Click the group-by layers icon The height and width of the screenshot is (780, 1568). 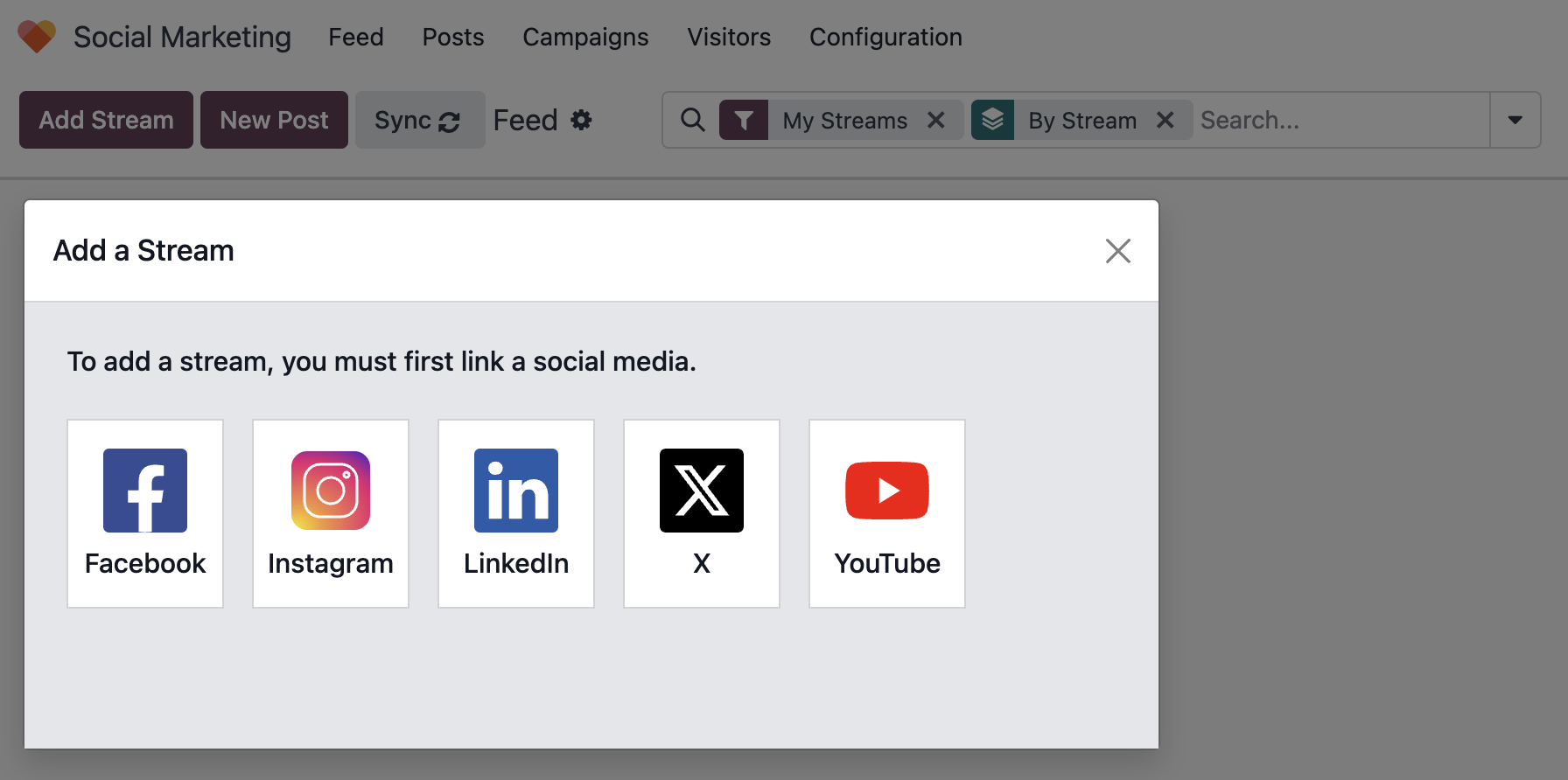[x=993, y=120]
